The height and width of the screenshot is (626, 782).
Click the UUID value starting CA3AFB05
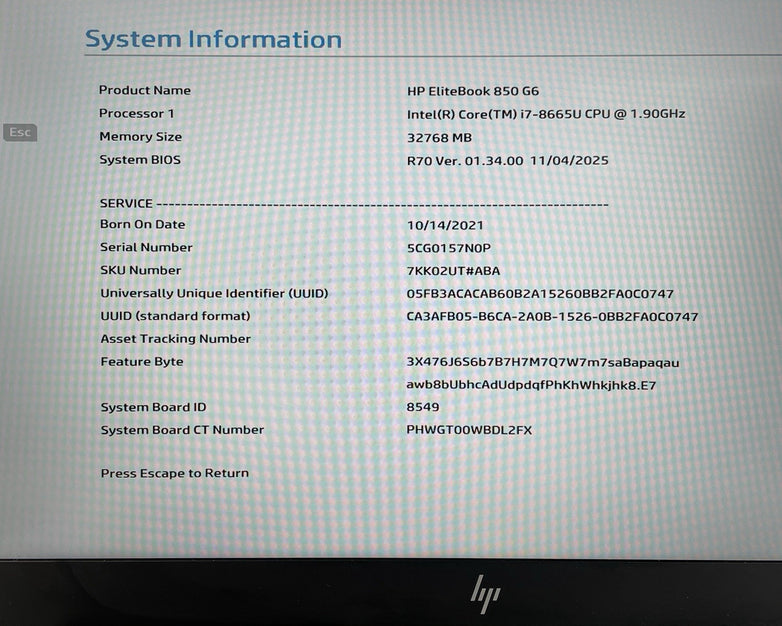[552, 317]
